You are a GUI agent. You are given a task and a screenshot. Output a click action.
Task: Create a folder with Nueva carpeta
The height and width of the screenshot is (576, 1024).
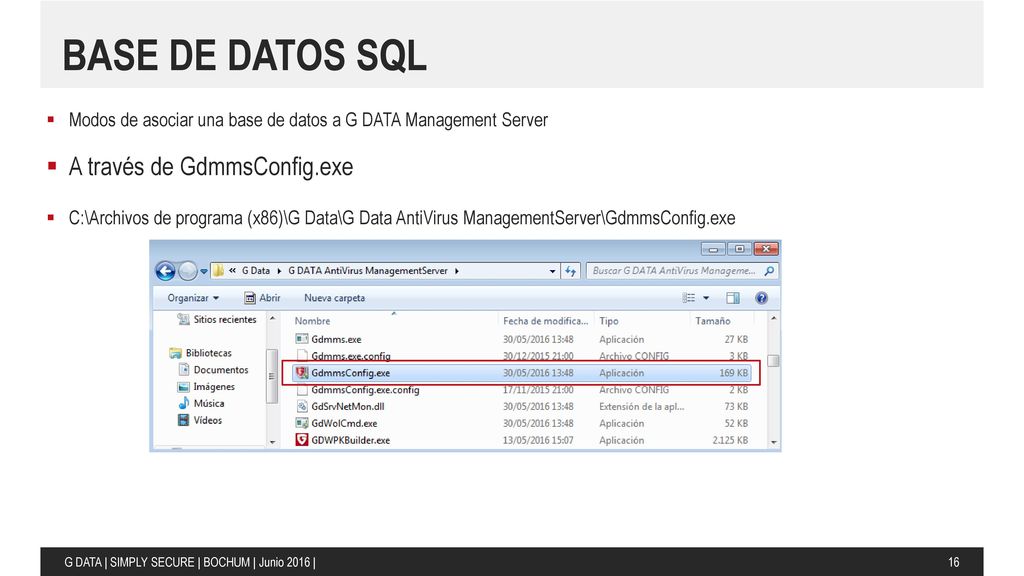pyautogui.click(x=334, y=298)
